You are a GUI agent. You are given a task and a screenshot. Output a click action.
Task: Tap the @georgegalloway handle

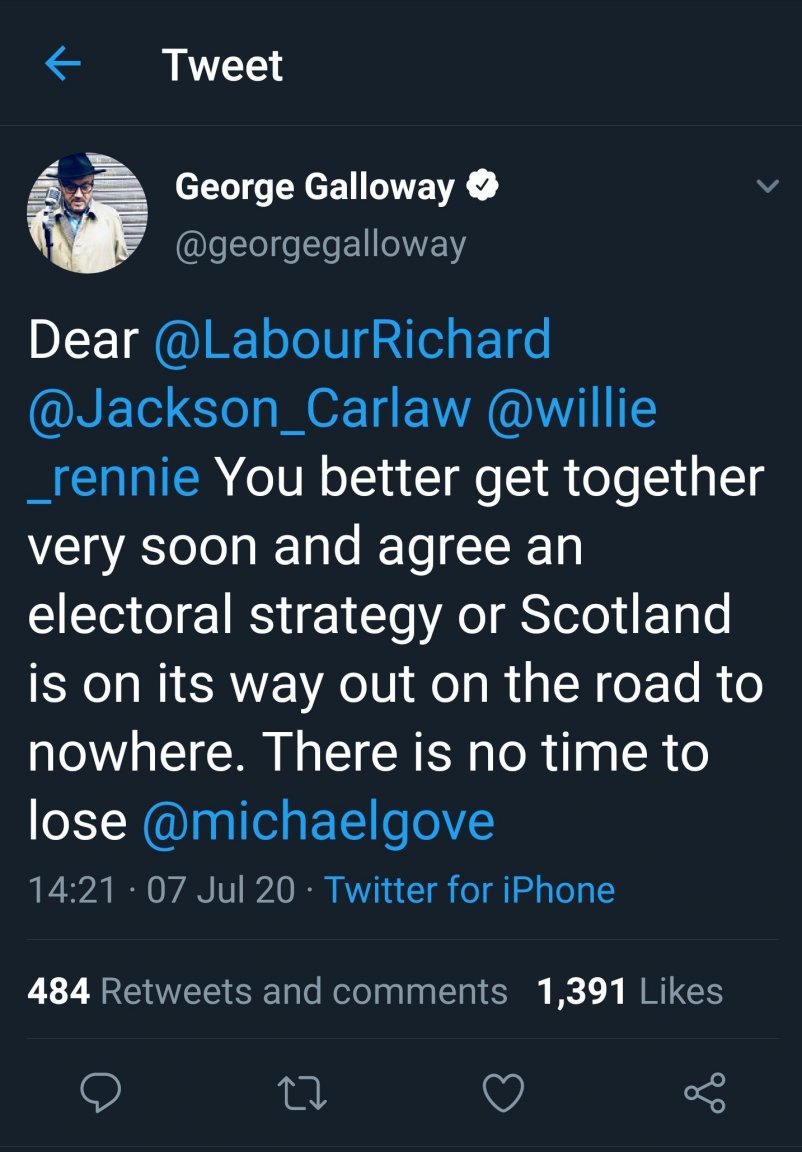(320, 244)
